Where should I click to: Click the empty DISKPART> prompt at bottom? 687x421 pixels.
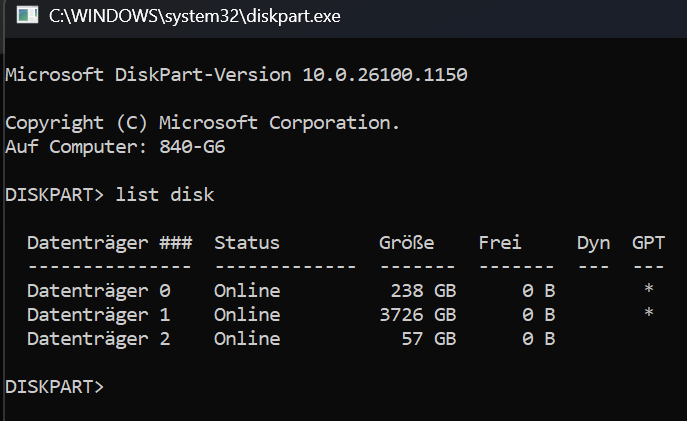[54, 387]
